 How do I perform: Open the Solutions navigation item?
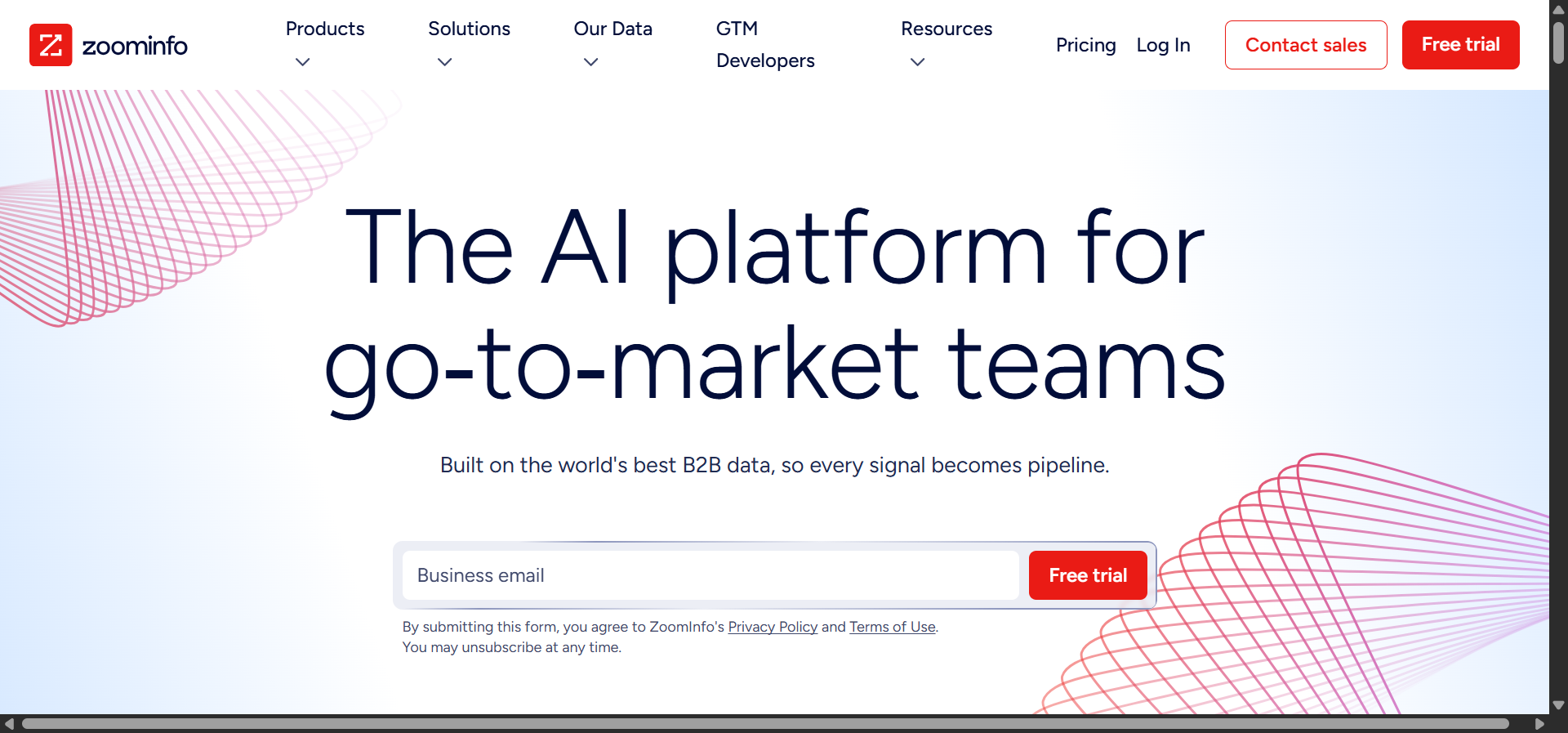469,29
